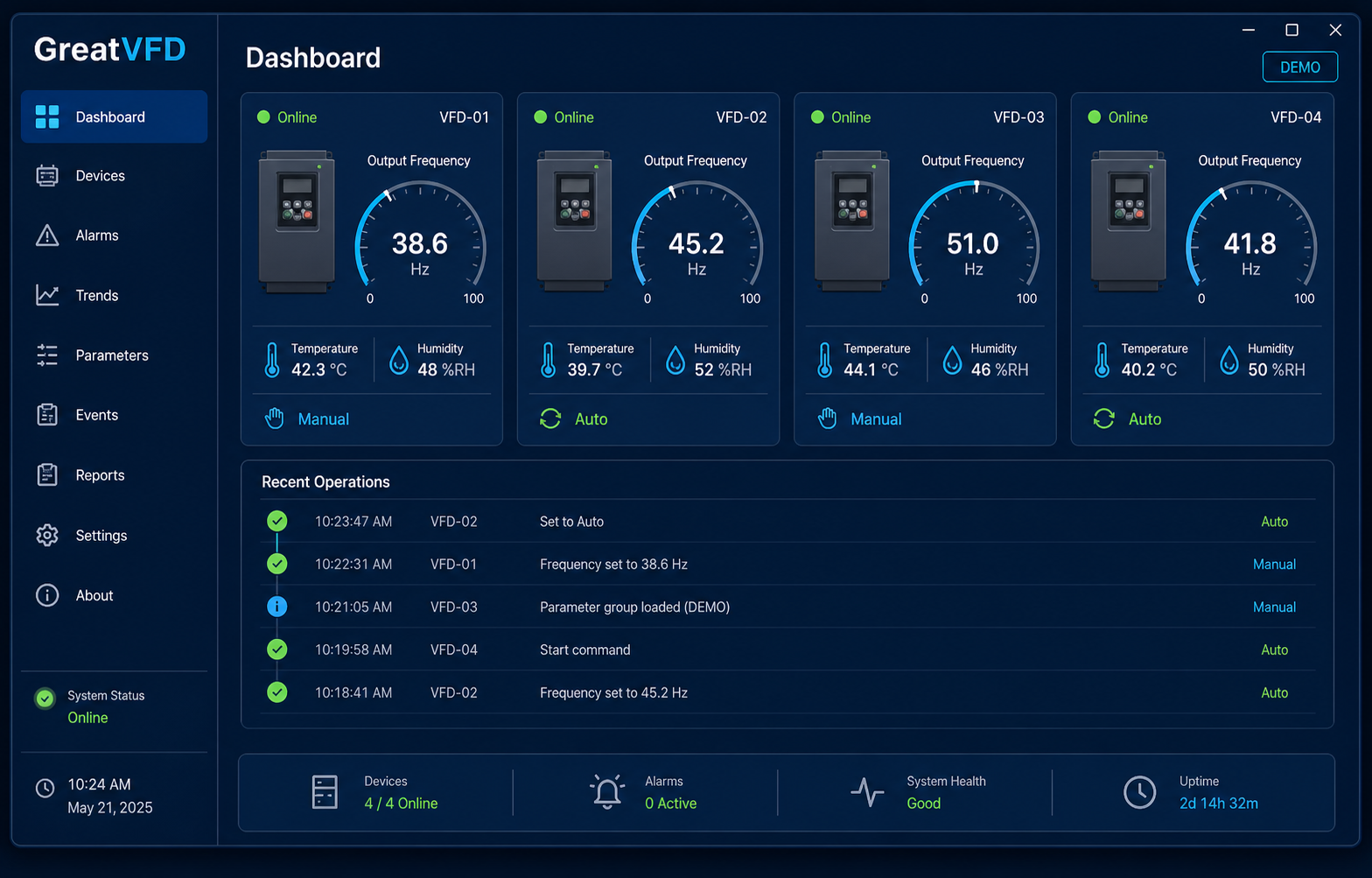Click the VFD-03 output frequency gauge
This screenshot has height=878, width=1372.
click(x=974, y=241)
